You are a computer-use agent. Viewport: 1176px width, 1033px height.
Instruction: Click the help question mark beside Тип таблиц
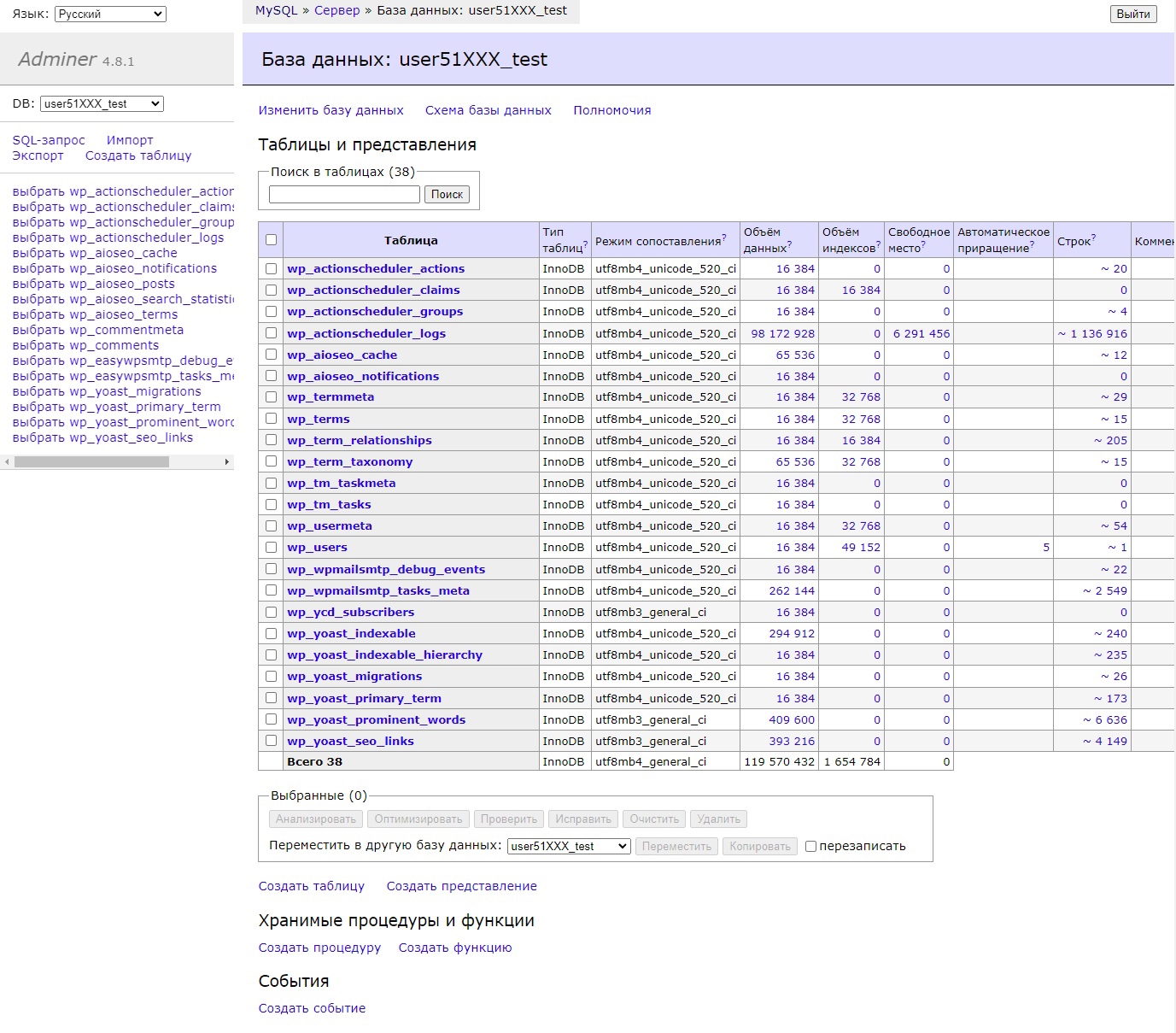click(x=585, y=245)
